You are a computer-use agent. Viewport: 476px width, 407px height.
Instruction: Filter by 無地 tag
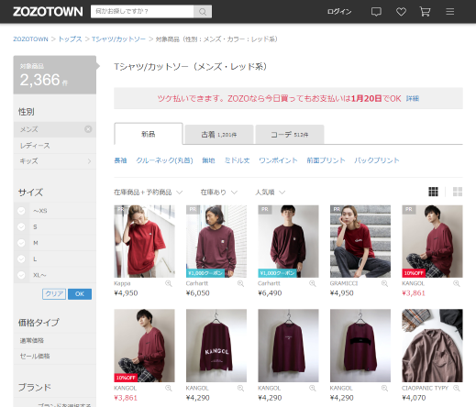point(208,160)
